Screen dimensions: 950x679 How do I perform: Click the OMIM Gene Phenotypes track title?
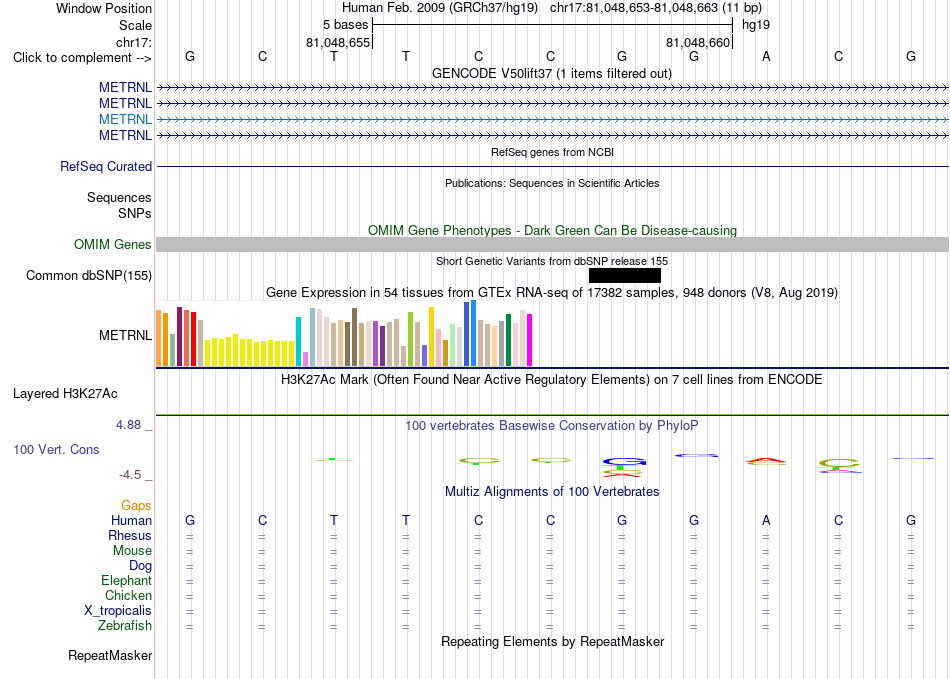553,230
